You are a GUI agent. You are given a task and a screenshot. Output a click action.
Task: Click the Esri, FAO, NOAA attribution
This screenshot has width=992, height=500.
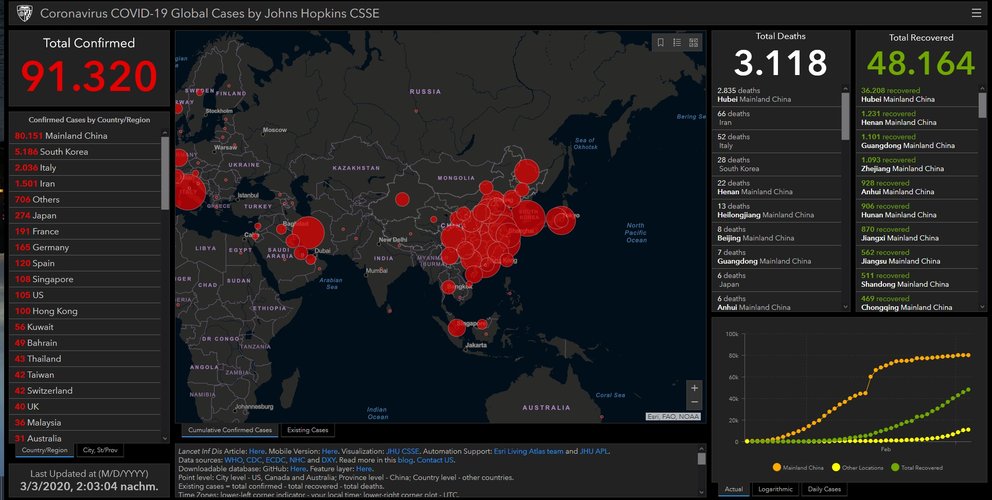tap(673, 416)
